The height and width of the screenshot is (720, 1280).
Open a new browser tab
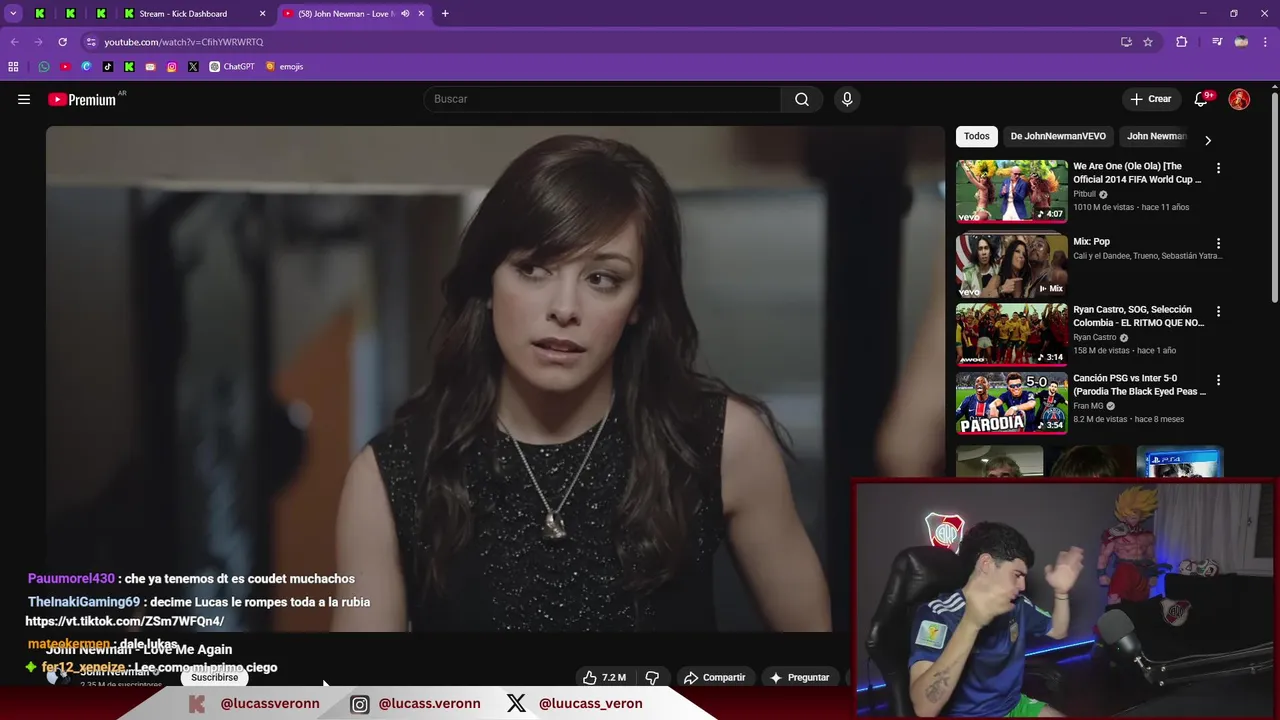(445, 14)
